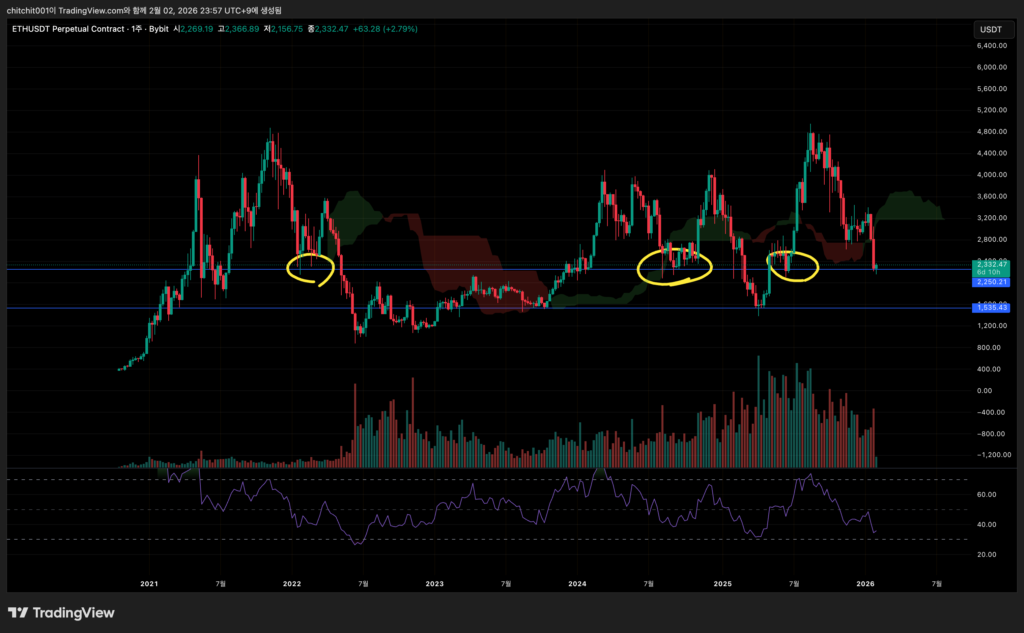Click the 2022 label on time axis
1024x633 pixels.
click(x=292, y=583)
